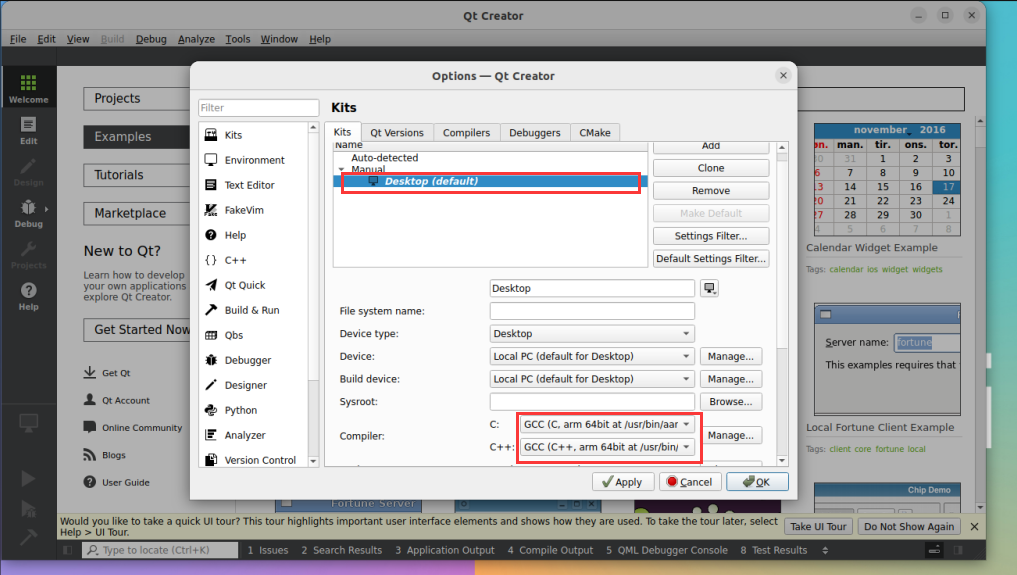Collapse the Manual kits tree node
This screenshot has height=575, width=1017.
pyautogui.click(x=342, y=169)
